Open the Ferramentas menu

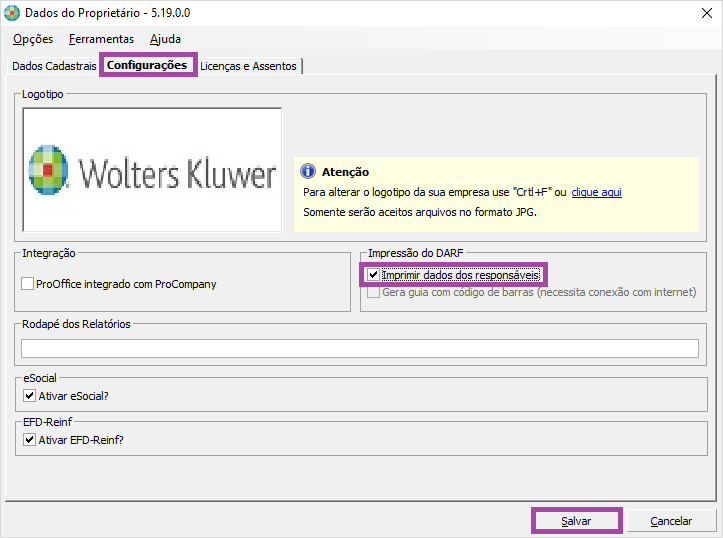(x=101, y=39)
